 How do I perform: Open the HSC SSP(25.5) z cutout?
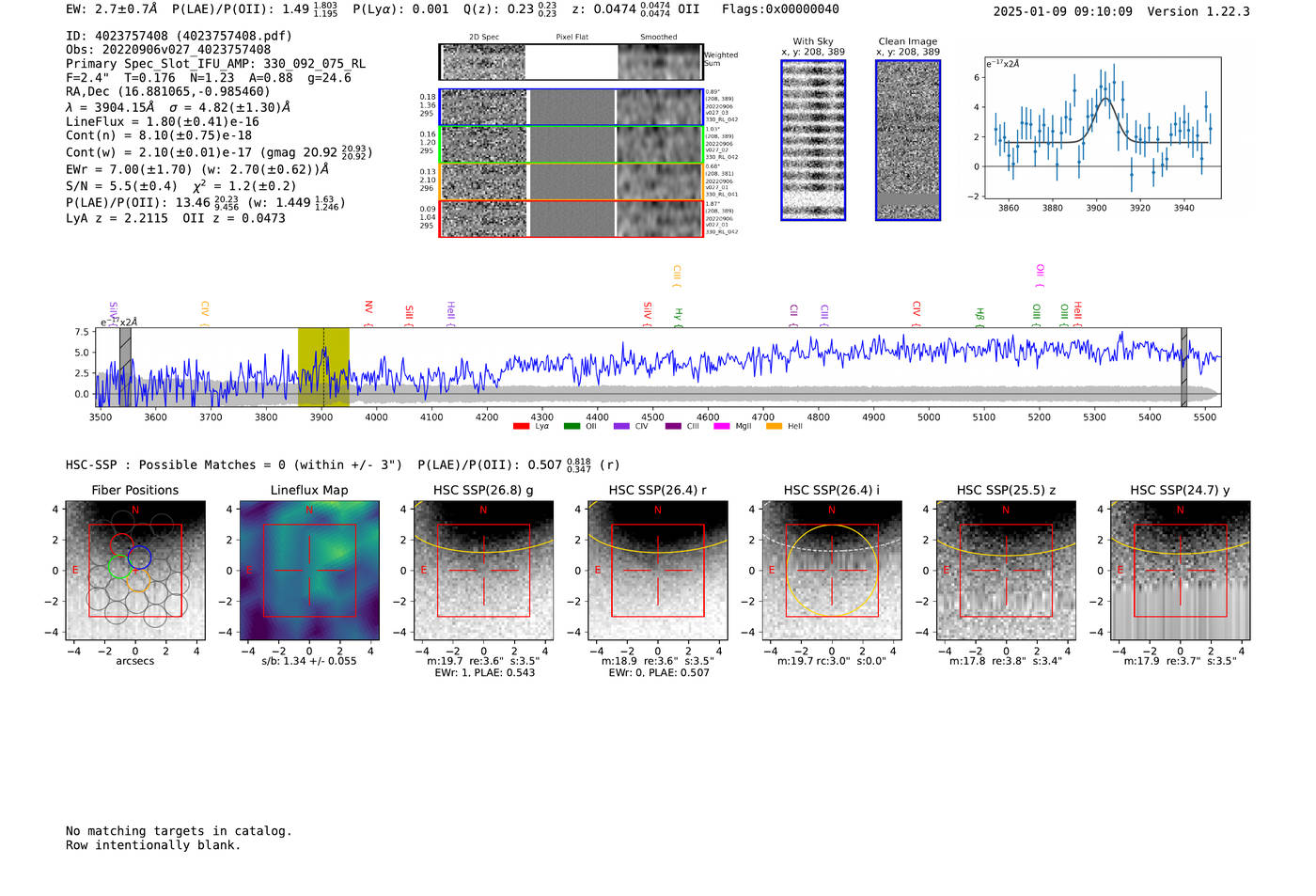[1006, 570]
